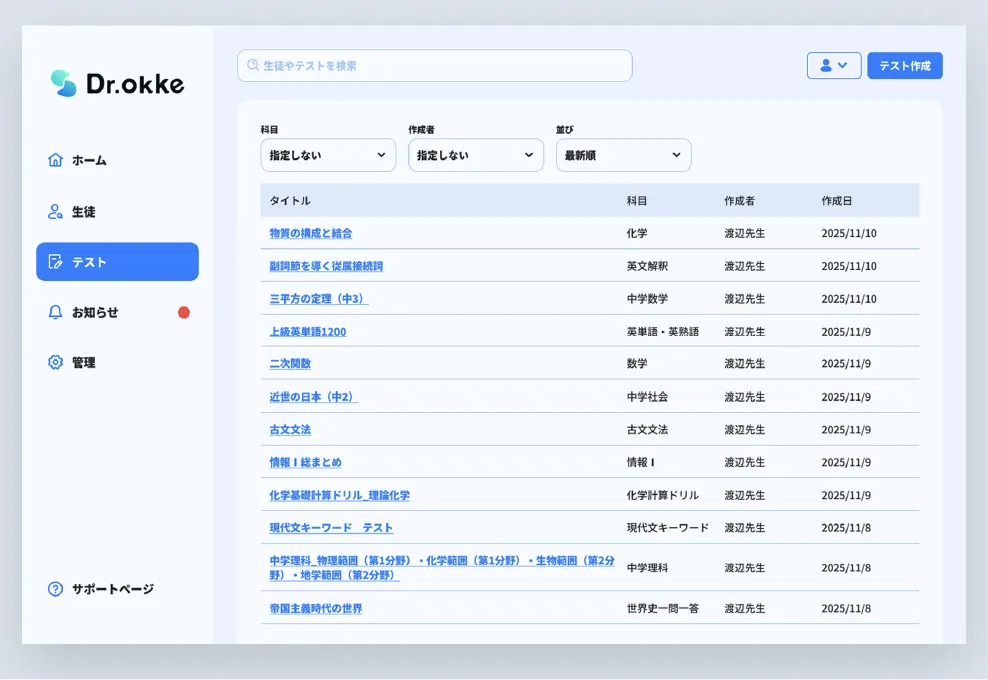This screenshot has height=680, width=988.
Task: Open the 作成者 filter dropdown
Action: point(476,155)
